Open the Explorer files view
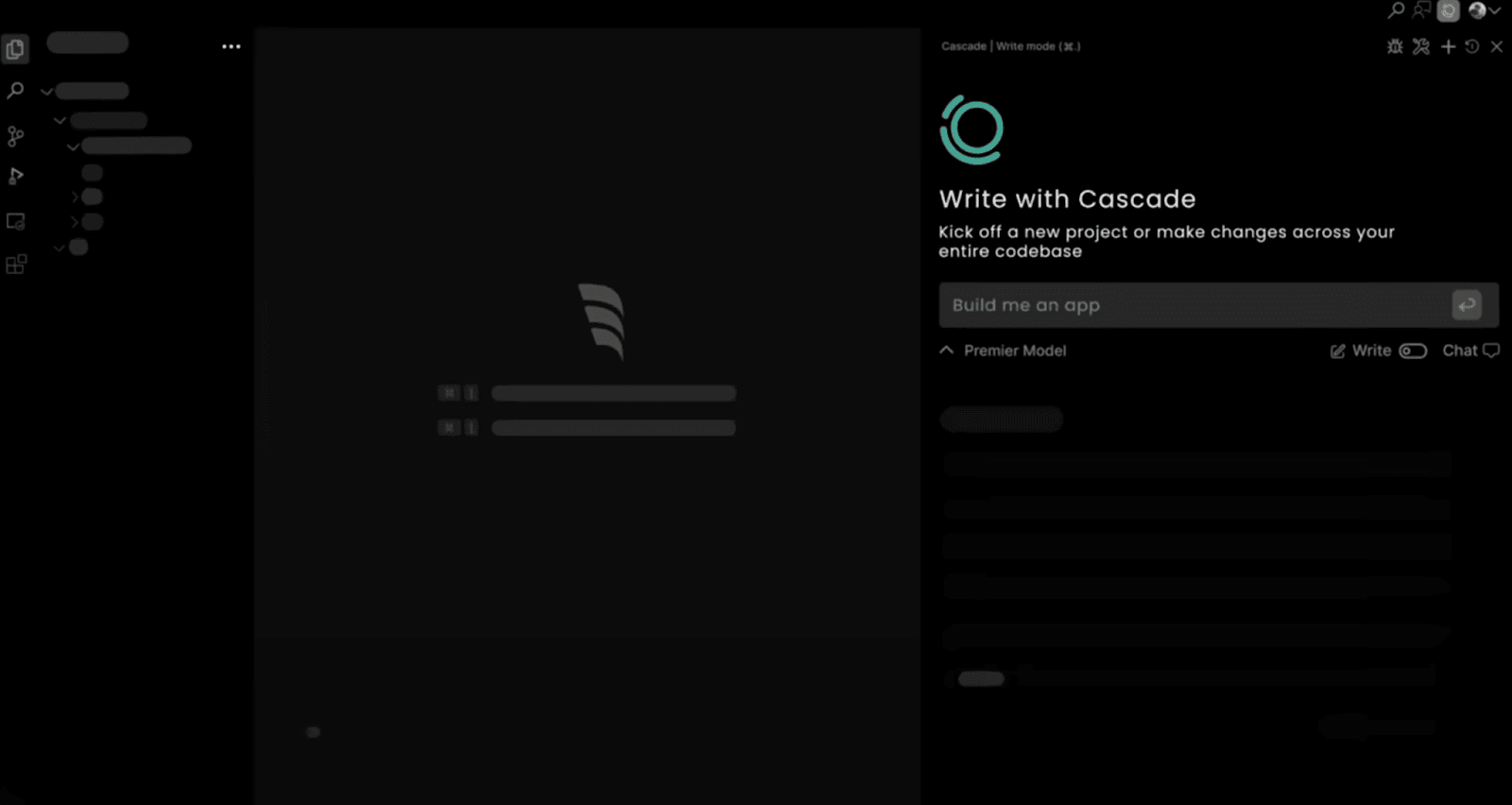 click(x=15, y=49)
